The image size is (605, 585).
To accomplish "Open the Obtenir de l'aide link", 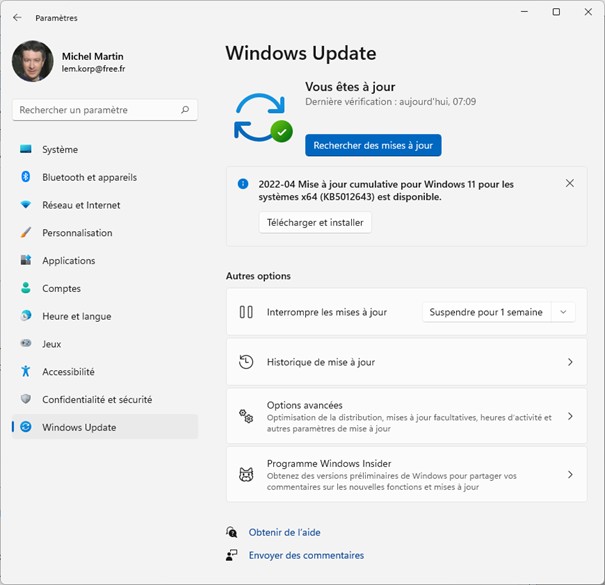I will coord(284,532).
